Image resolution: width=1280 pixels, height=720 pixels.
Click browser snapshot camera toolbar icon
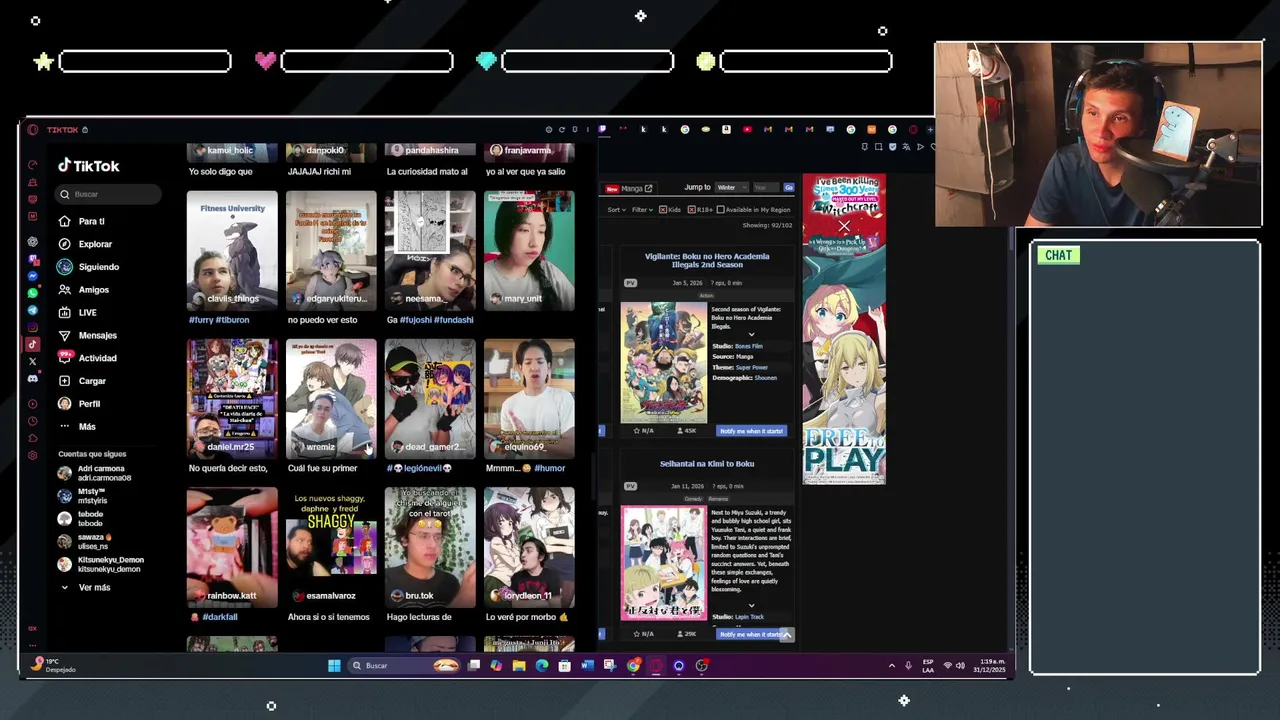tap(878, 147)
